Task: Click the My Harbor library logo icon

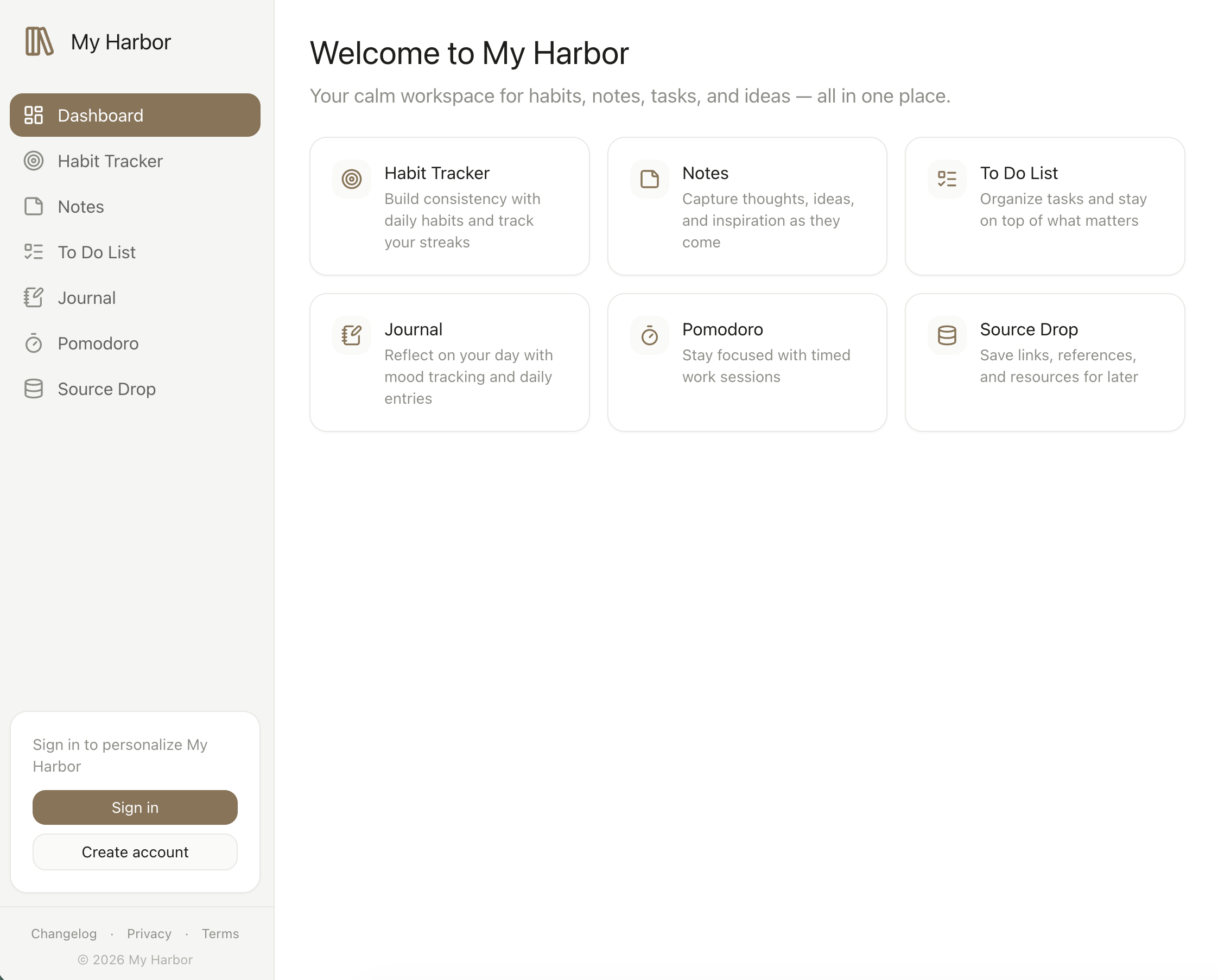Action: click(39, 42)
